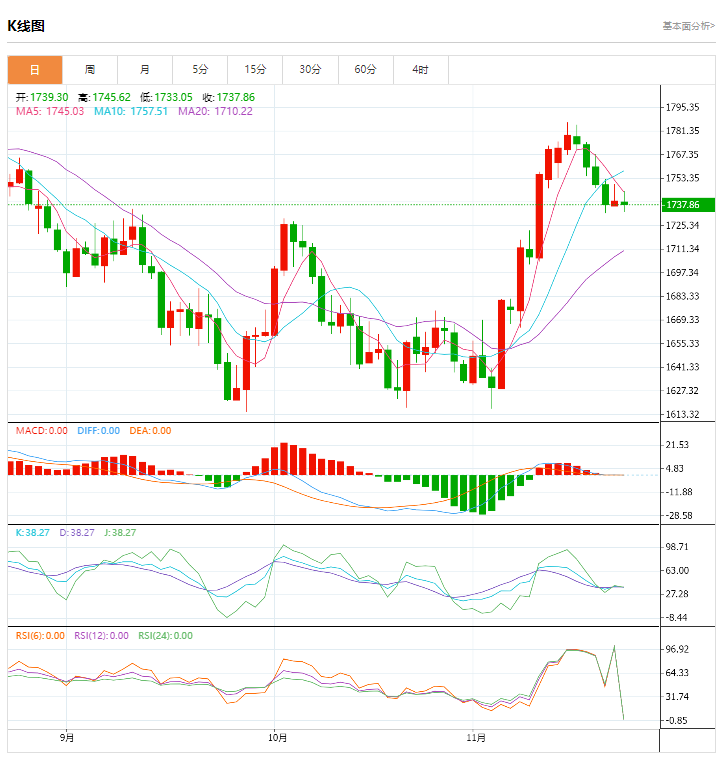Viewport: 718px width, 761px height.
Task: Click the 98.71 KDJ axis label
Action: (677, 547)
